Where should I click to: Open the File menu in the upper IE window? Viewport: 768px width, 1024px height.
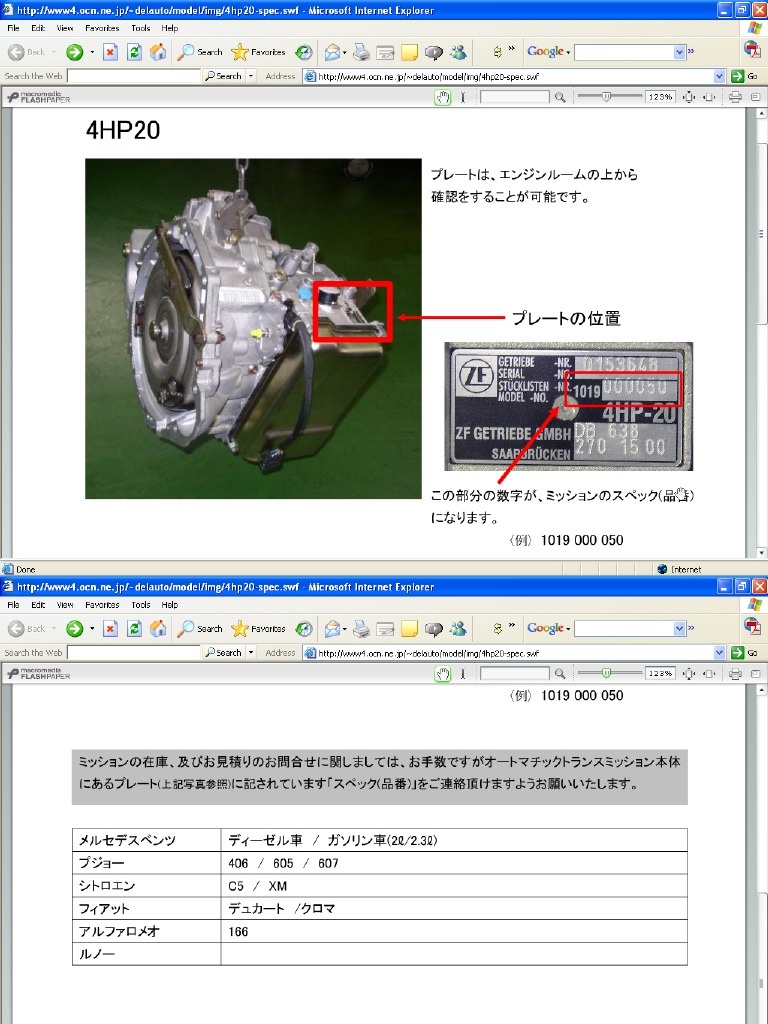click(13, 28)
